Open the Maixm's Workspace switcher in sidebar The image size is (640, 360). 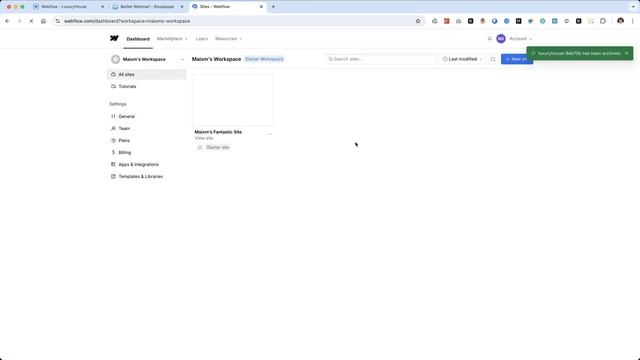tap(147, 59)
